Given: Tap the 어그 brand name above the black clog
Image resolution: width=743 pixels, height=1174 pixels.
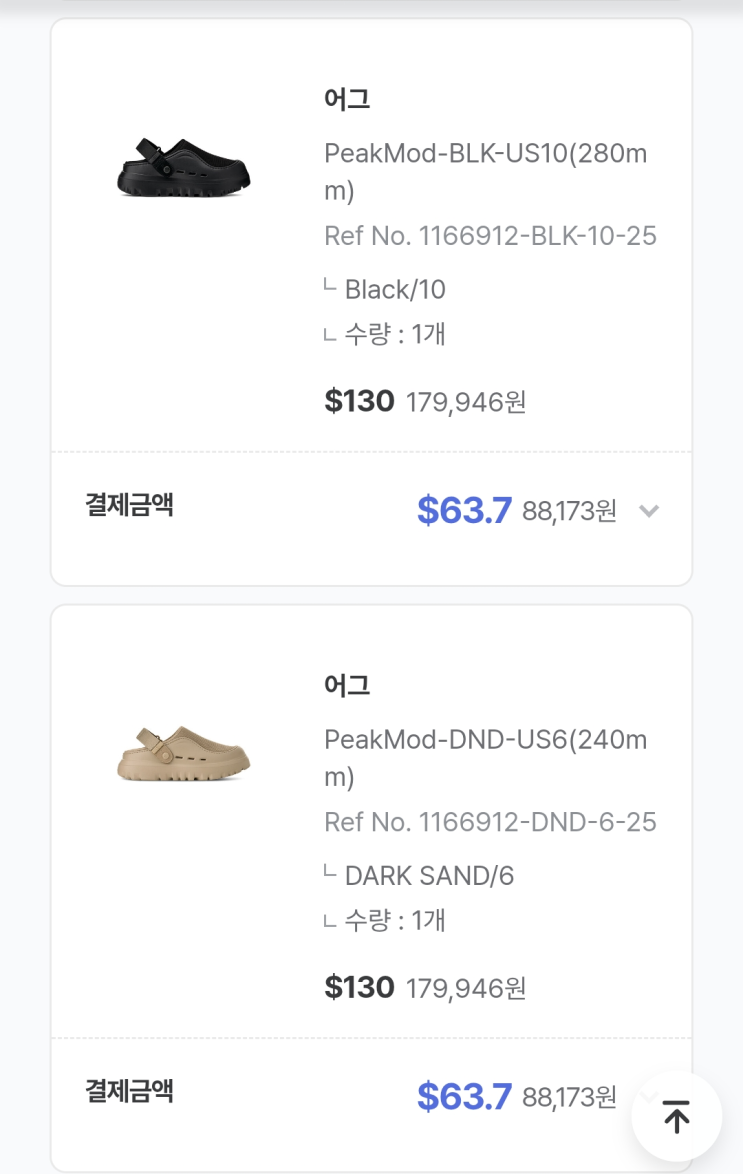Looking at the screenshot, I should coord(347,100).
